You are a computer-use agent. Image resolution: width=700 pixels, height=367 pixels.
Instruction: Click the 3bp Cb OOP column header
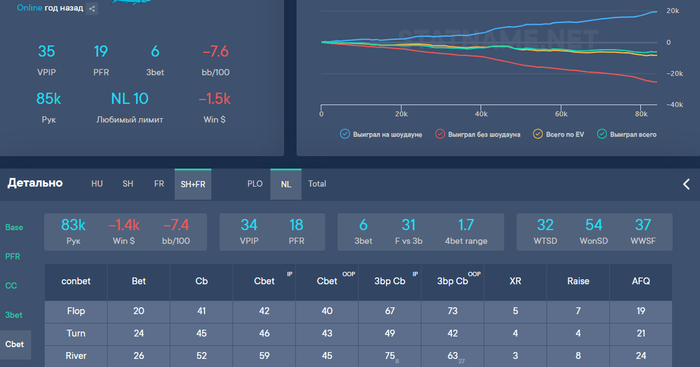pos(453,281)
